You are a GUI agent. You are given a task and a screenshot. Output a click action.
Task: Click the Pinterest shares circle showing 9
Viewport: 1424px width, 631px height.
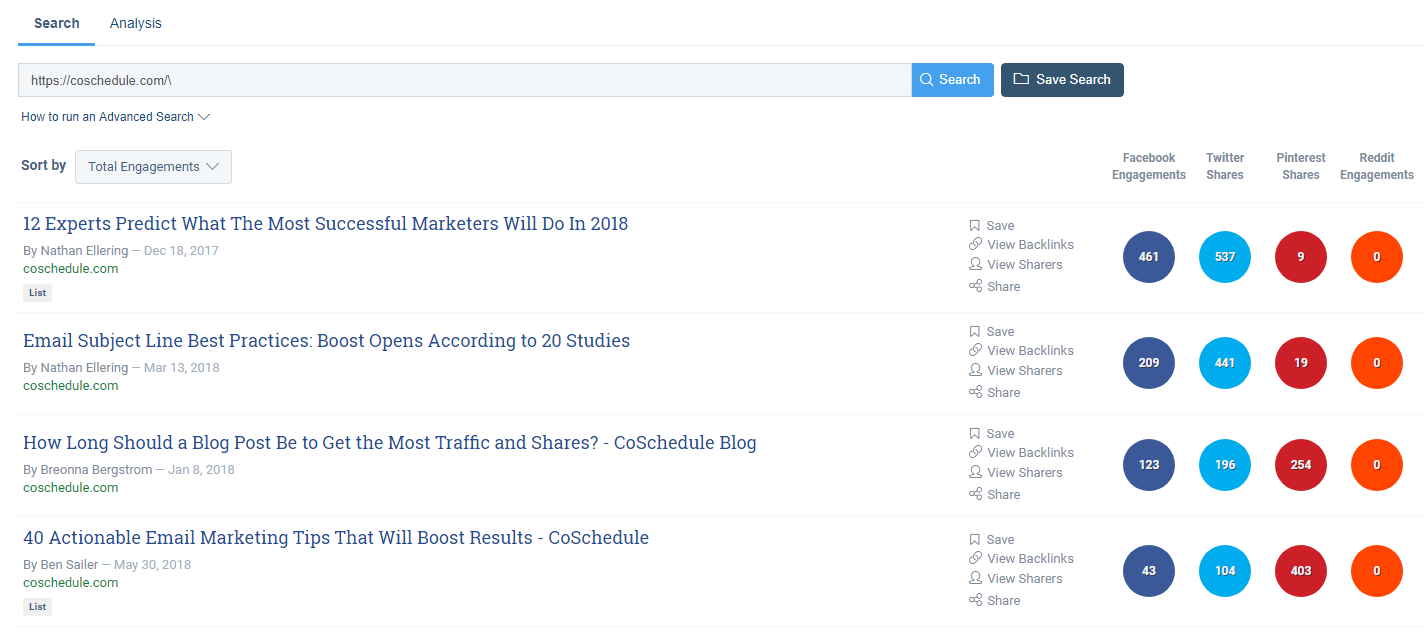point(1301,257)
